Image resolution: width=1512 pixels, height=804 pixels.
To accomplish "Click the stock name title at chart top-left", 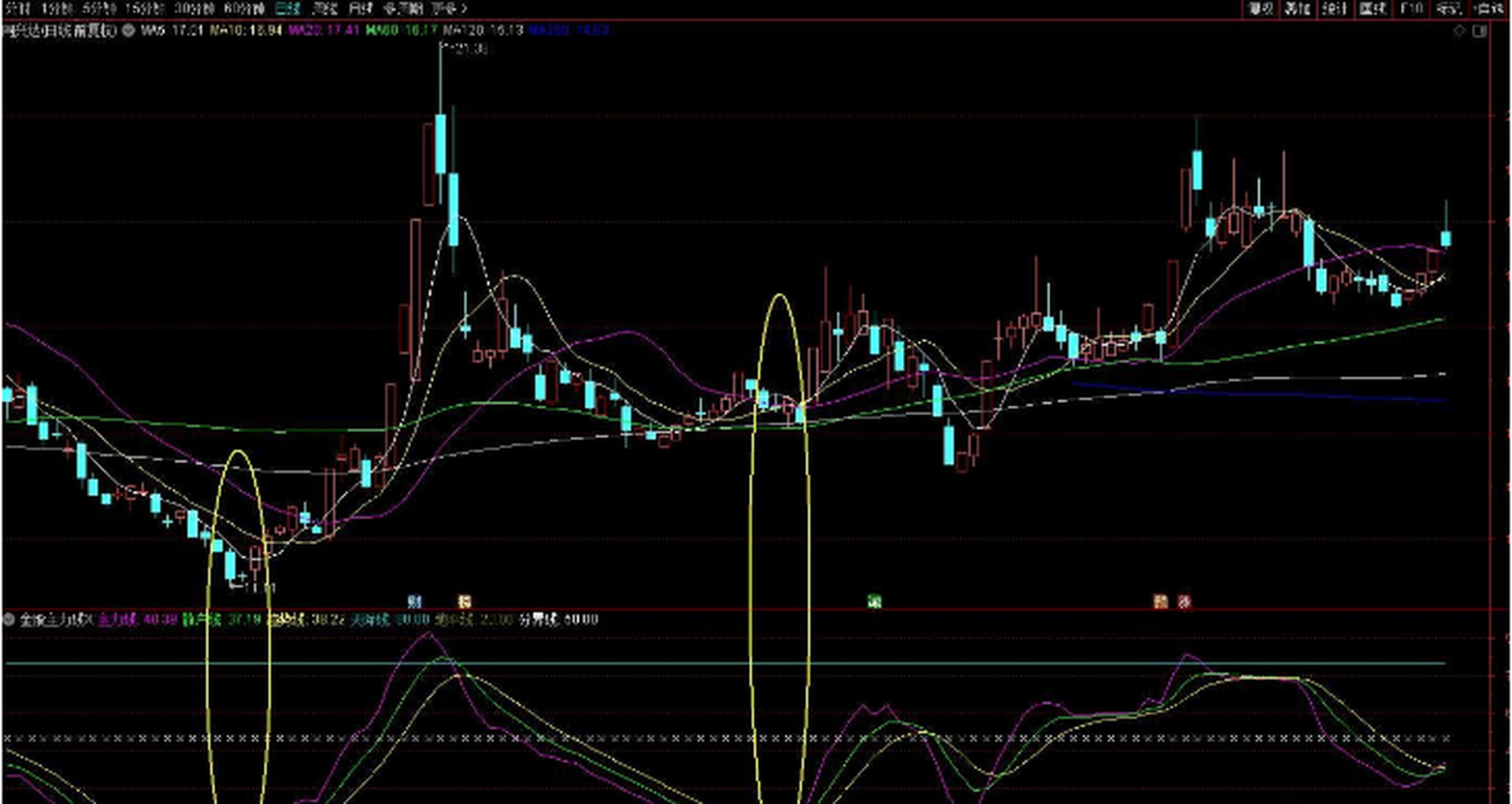I will (60, 30).
